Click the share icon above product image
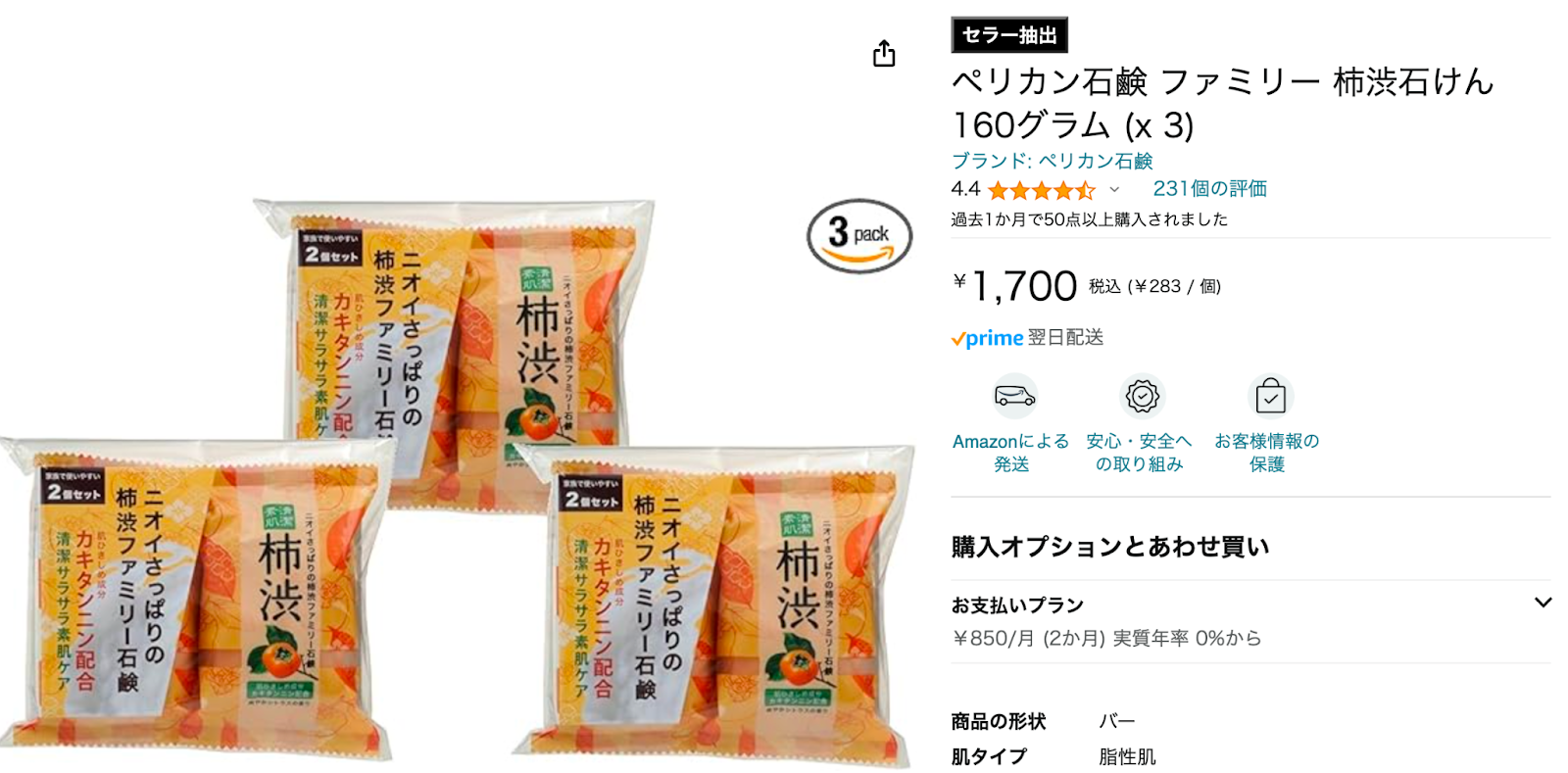This screenshot has width=1568, height=773. (884, 53)
